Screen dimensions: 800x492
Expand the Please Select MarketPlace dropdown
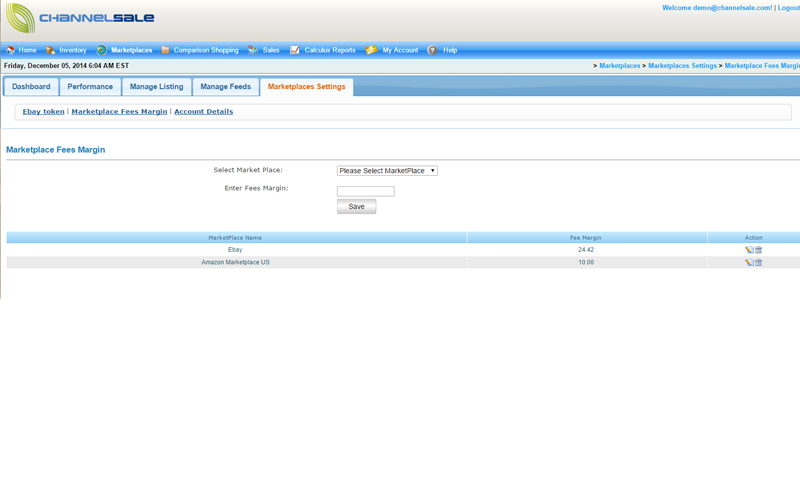387,171
